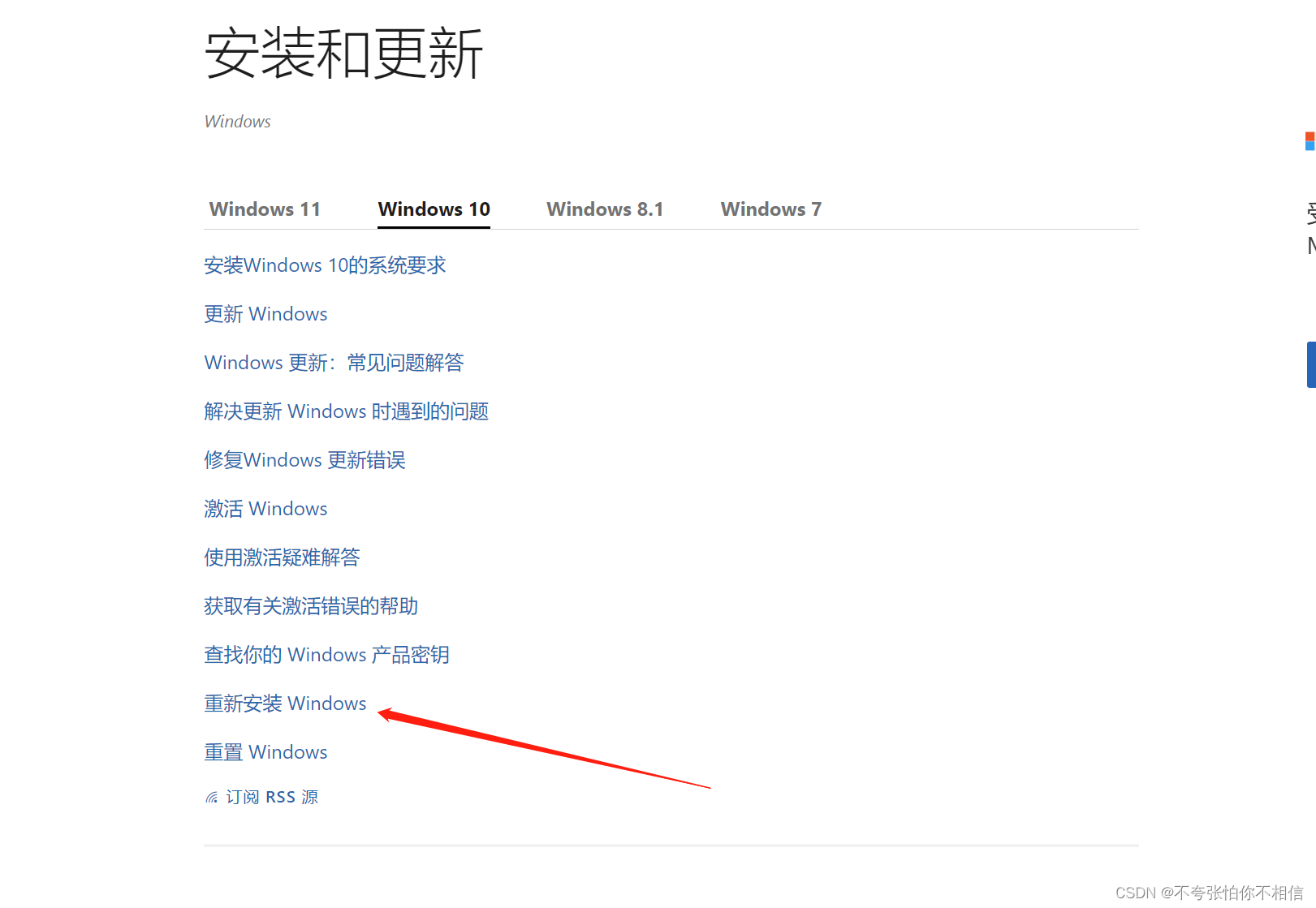Open Windows 更新：常见问题解答 link
The image size is (1316, 908).
[x=334, y=363]
